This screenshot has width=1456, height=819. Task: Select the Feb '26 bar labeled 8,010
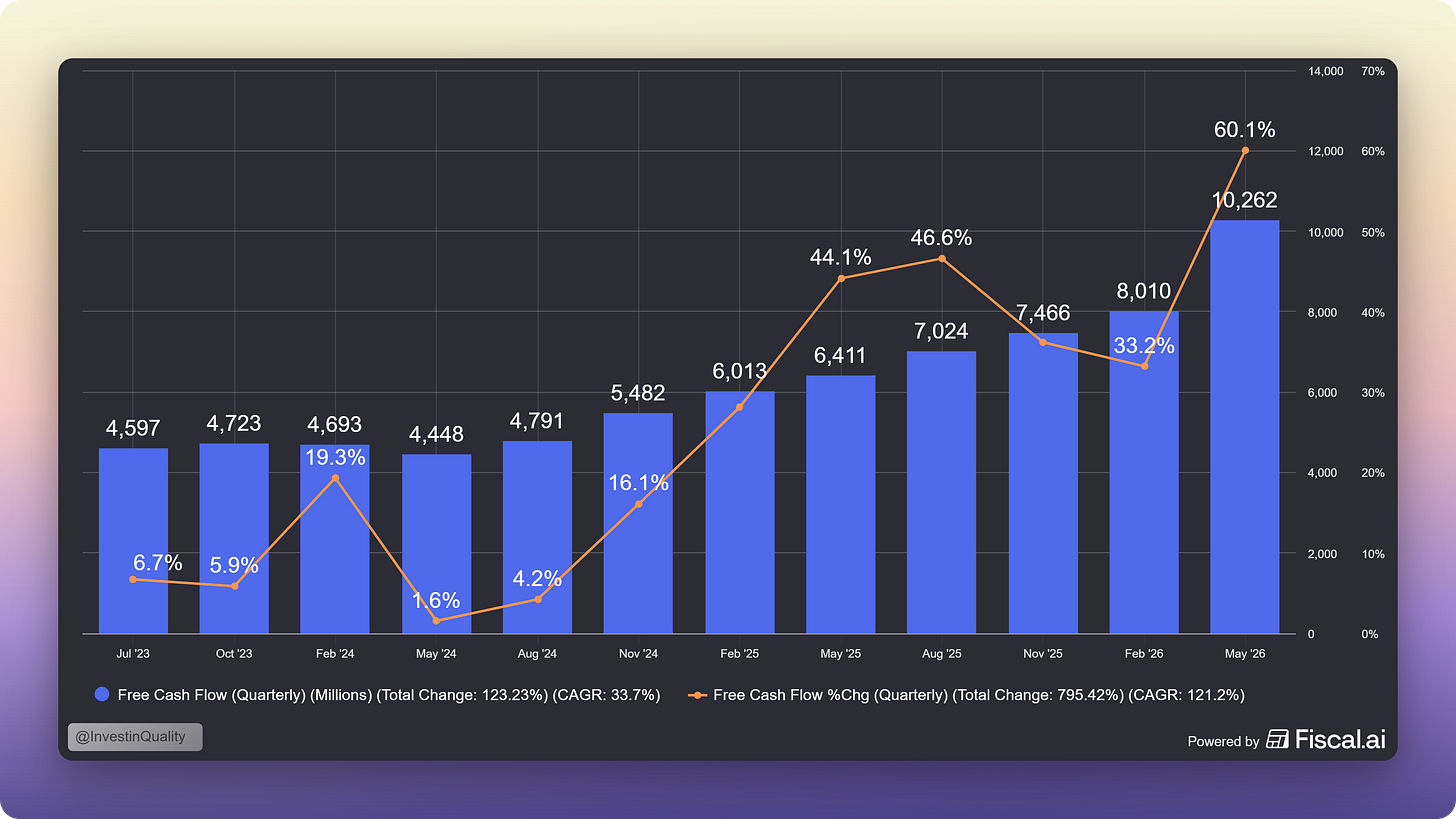pos(1143,472)
